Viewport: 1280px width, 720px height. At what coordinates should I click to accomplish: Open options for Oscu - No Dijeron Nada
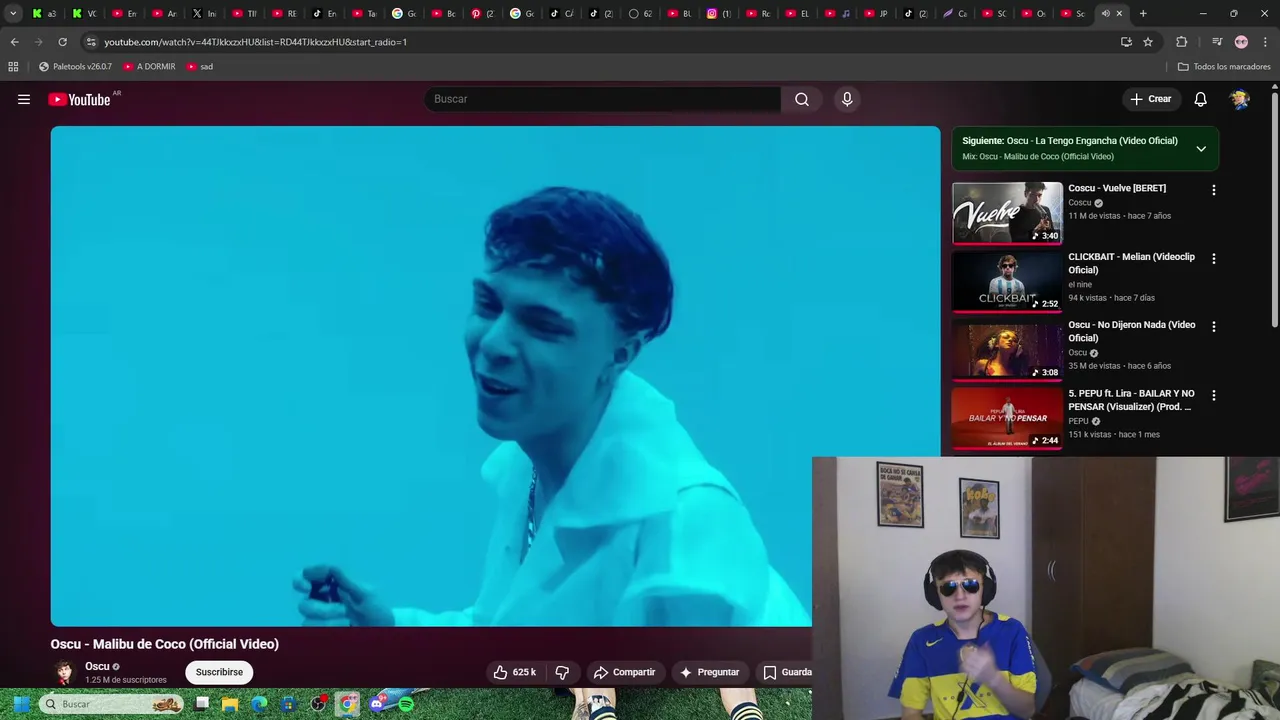[1214, 327]
